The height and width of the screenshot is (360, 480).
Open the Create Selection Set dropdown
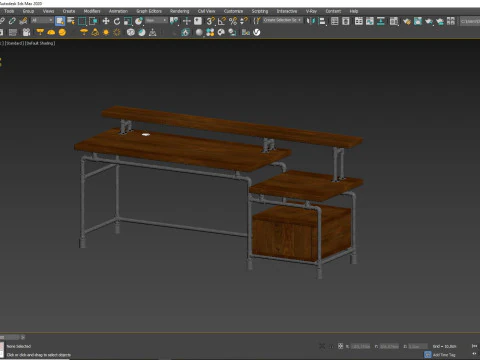(x=282, y=20)
